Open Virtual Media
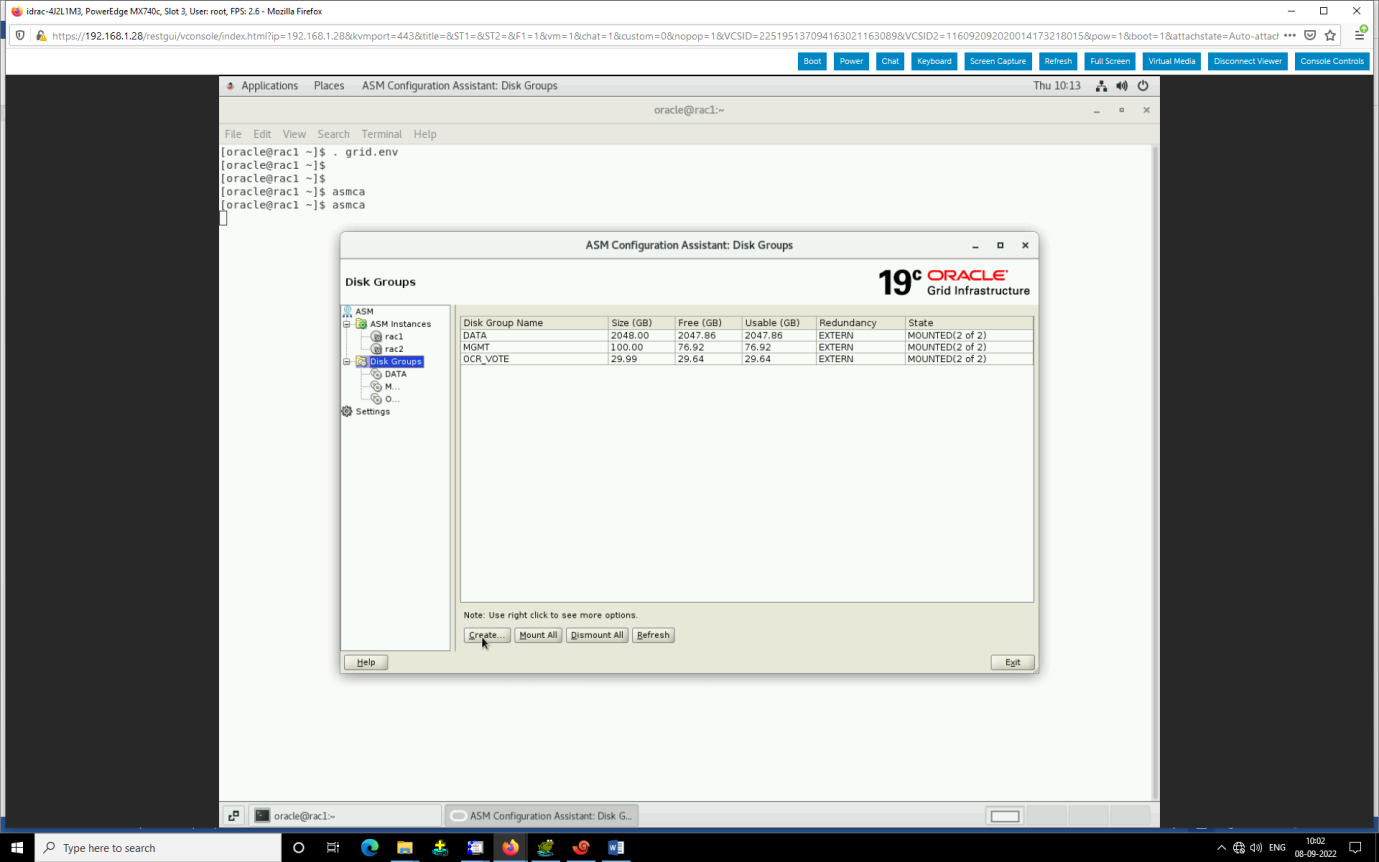The height and width of the screenshot is (862, 1379). pyautogui.click(x=1171, y=61)
